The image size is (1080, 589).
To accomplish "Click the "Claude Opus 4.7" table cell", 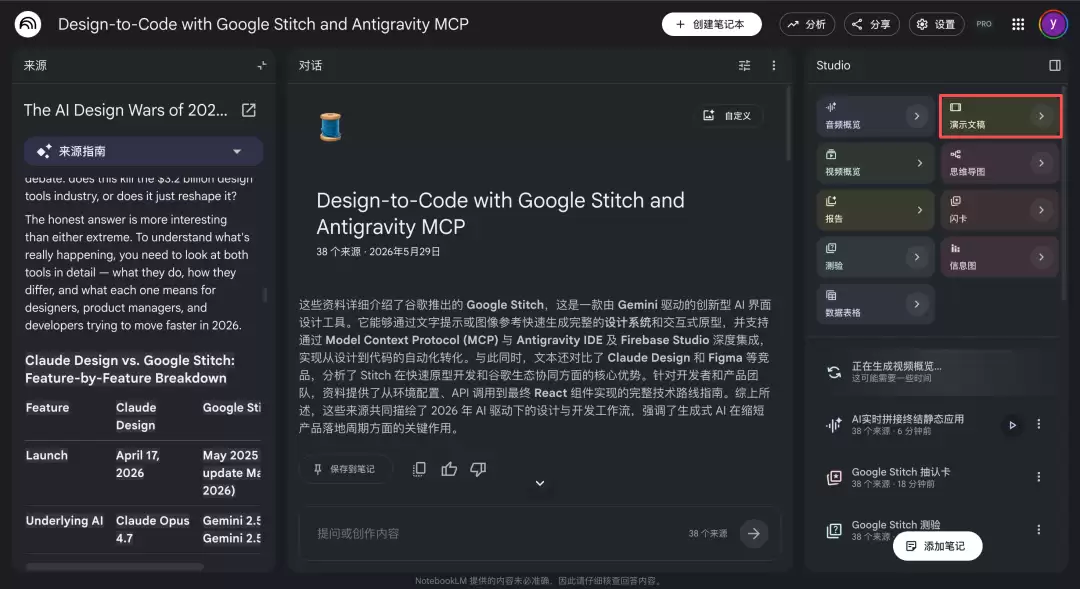I will [152, 530].
